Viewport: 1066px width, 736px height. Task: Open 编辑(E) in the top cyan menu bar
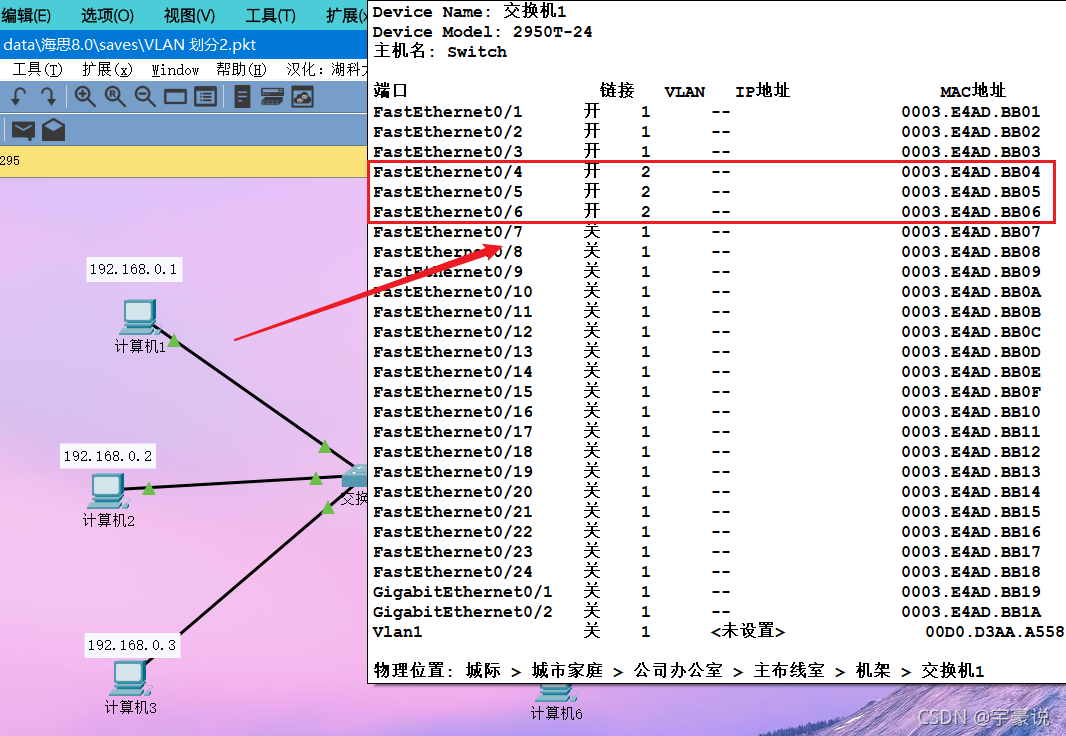pyautogui.click(x=26, y=15)
